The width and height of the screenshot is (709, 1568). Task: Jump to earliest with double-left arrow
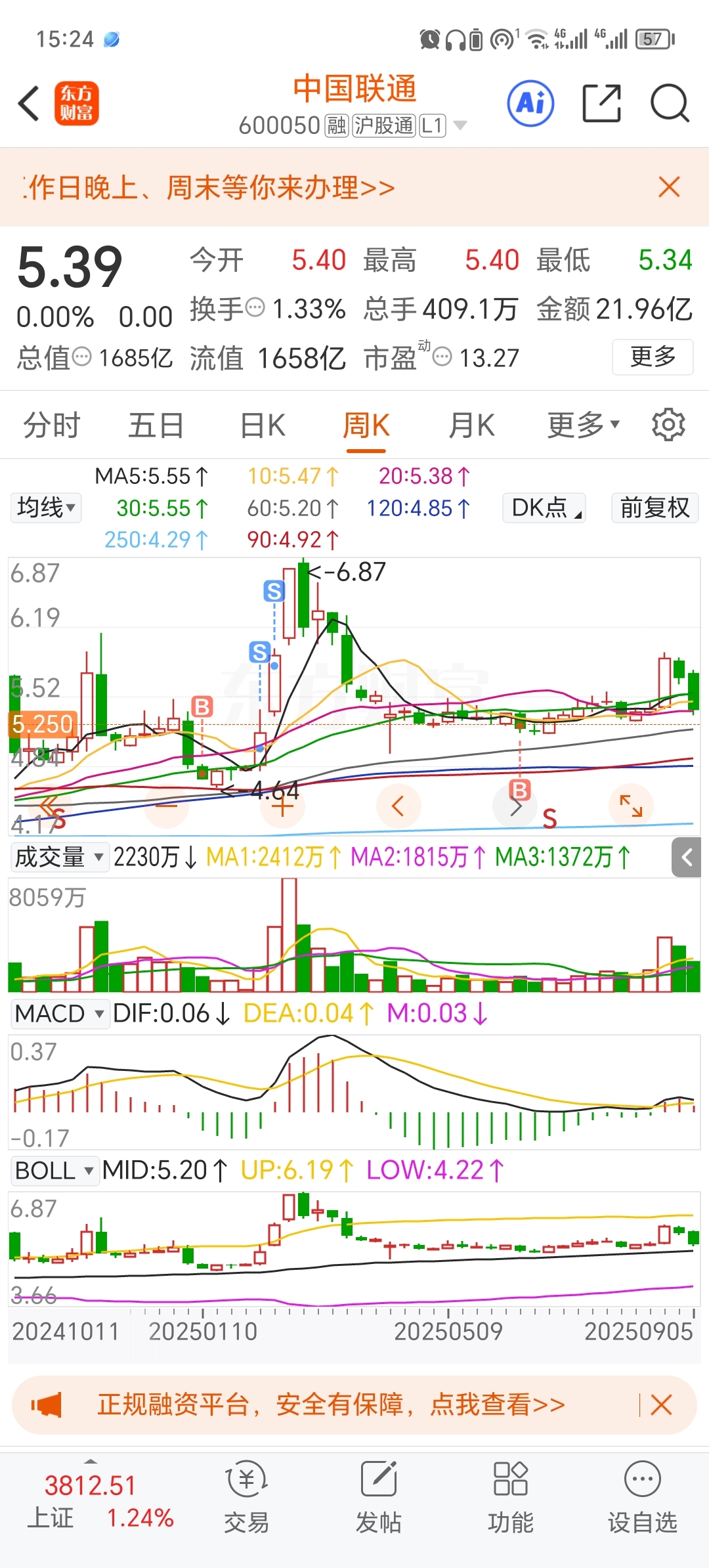(50, 806)
